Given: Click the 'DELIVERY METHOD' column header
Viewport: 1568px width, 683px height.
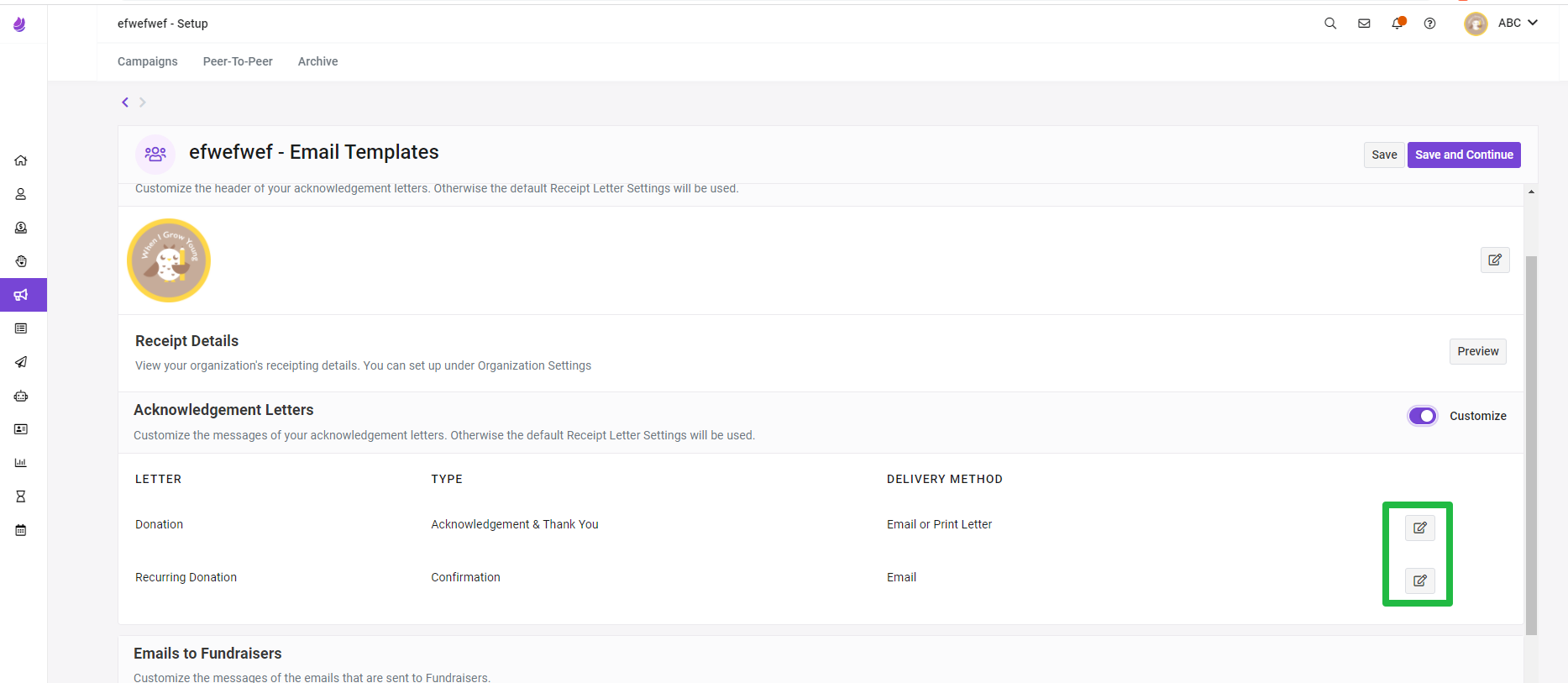Looking at the screenshot, I should [945, 479].
